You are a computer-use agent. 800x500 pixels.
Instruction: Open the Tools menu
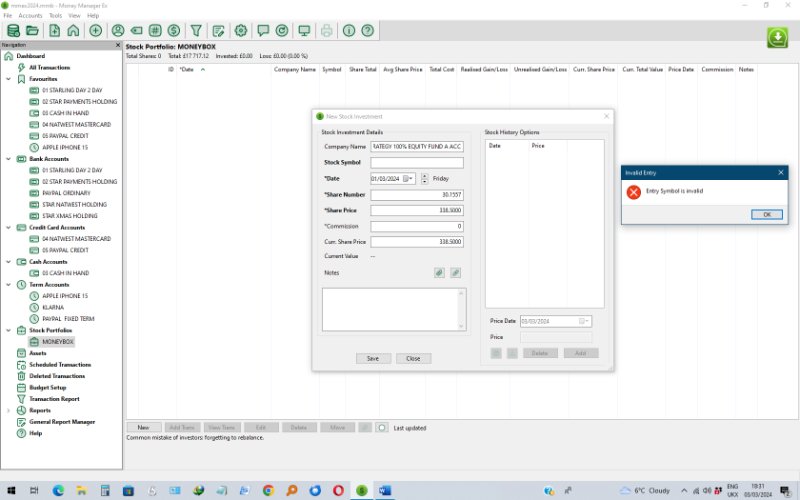pos(55,16)
